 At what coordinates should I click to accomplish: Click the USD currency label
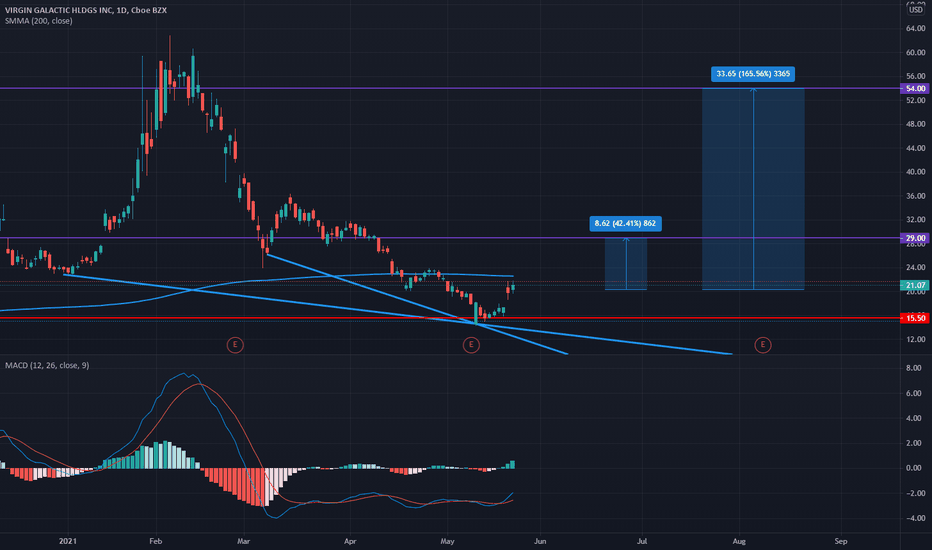point(916,10)
